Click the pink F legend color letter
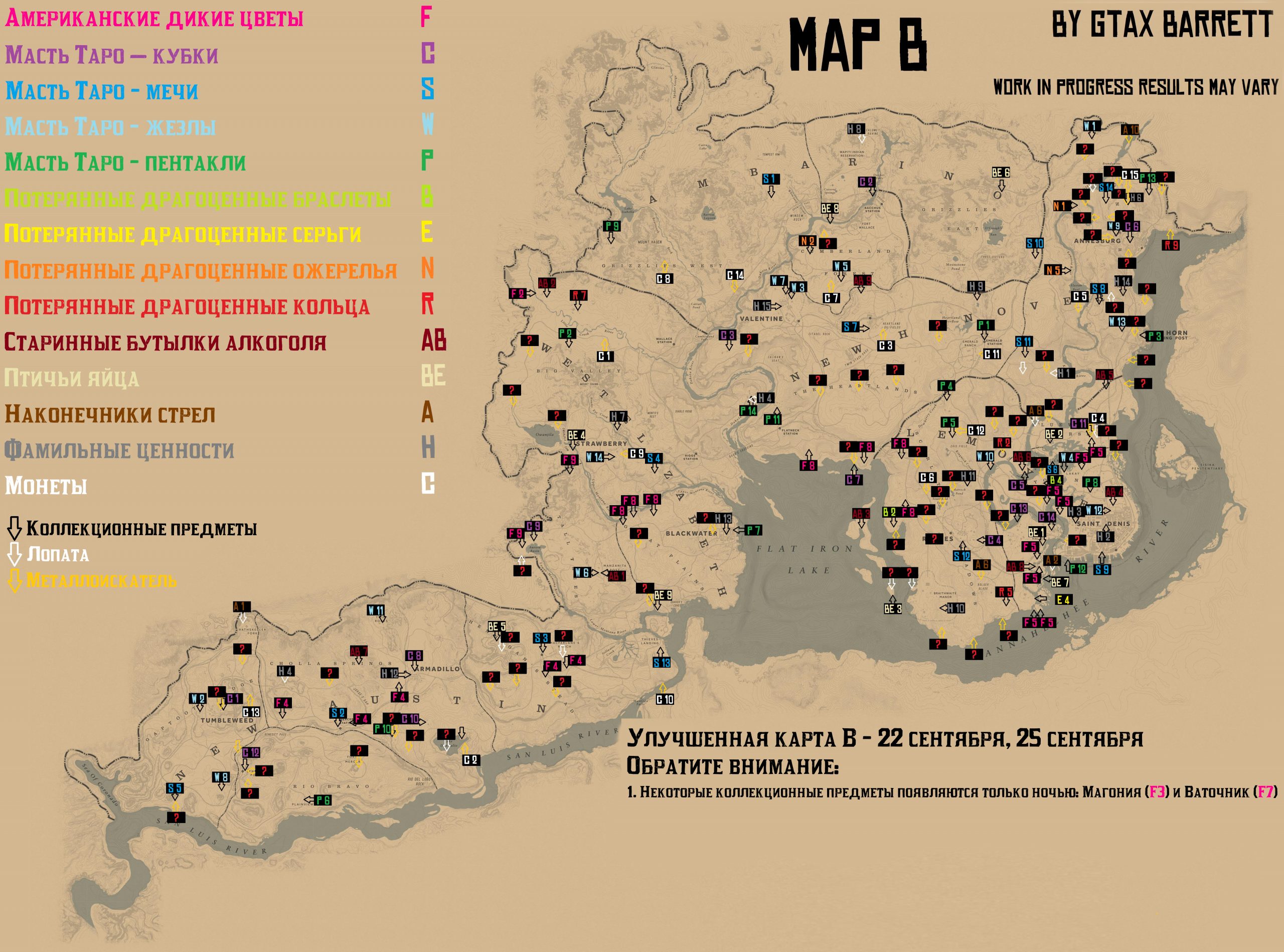Image resolution: width=1284 pixels, height=952 pixels. [x=426, y=17]
